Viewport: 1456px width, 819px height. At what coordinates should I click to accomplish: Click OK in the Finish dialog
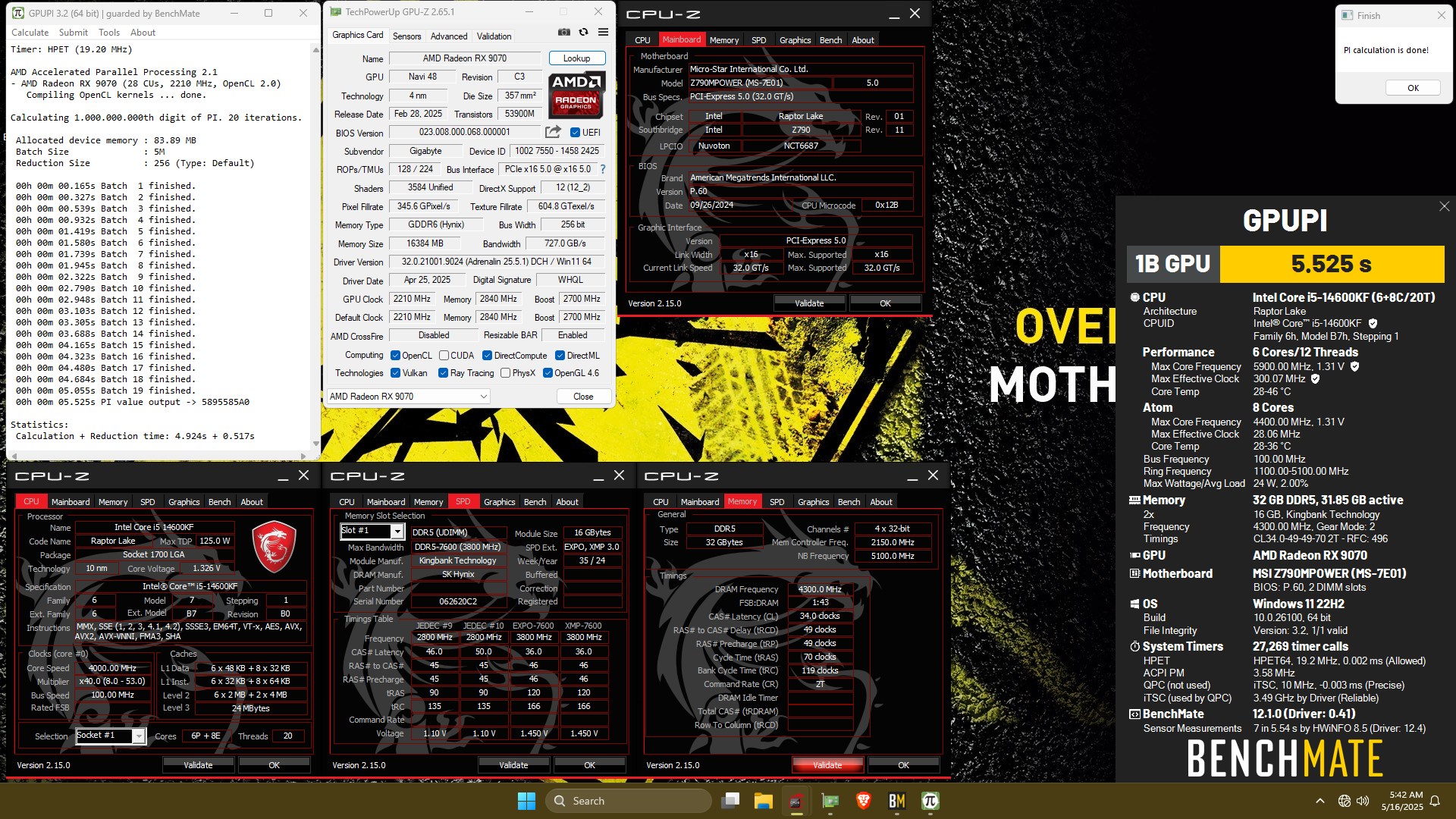click(1413, 88)
